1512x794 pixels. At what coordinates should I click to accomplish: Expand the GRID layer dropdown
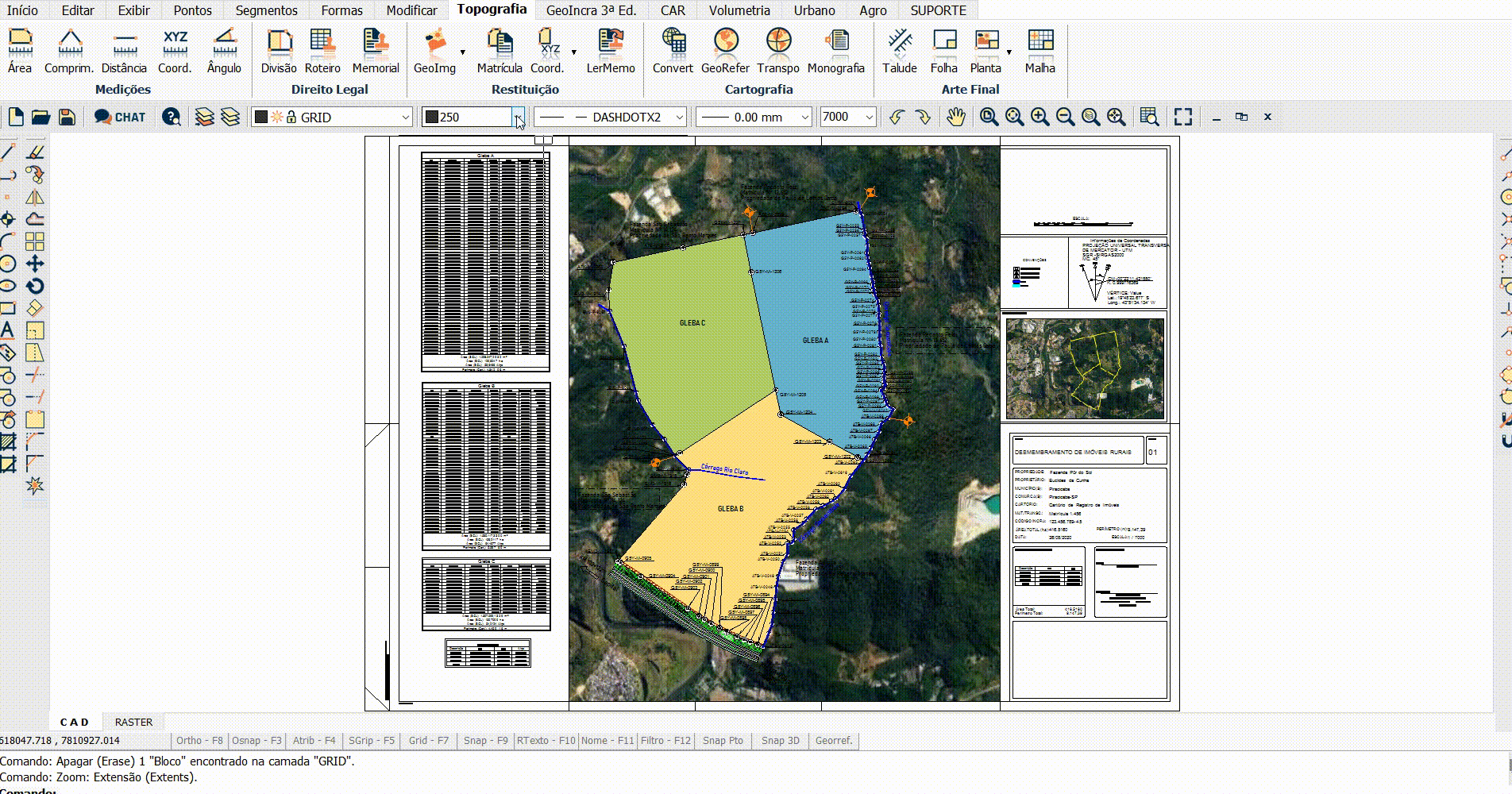[405, 118]
